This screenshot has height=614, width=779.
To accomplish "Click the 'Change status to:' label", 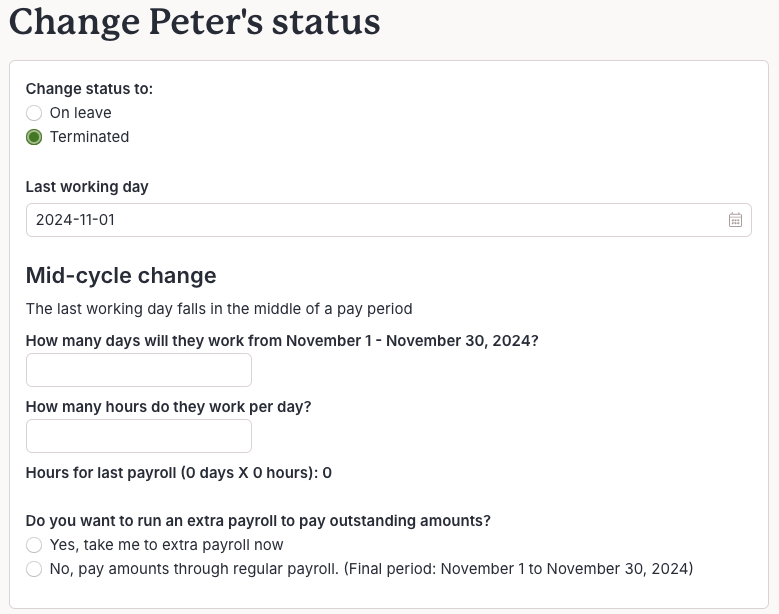I will (89, 89).
